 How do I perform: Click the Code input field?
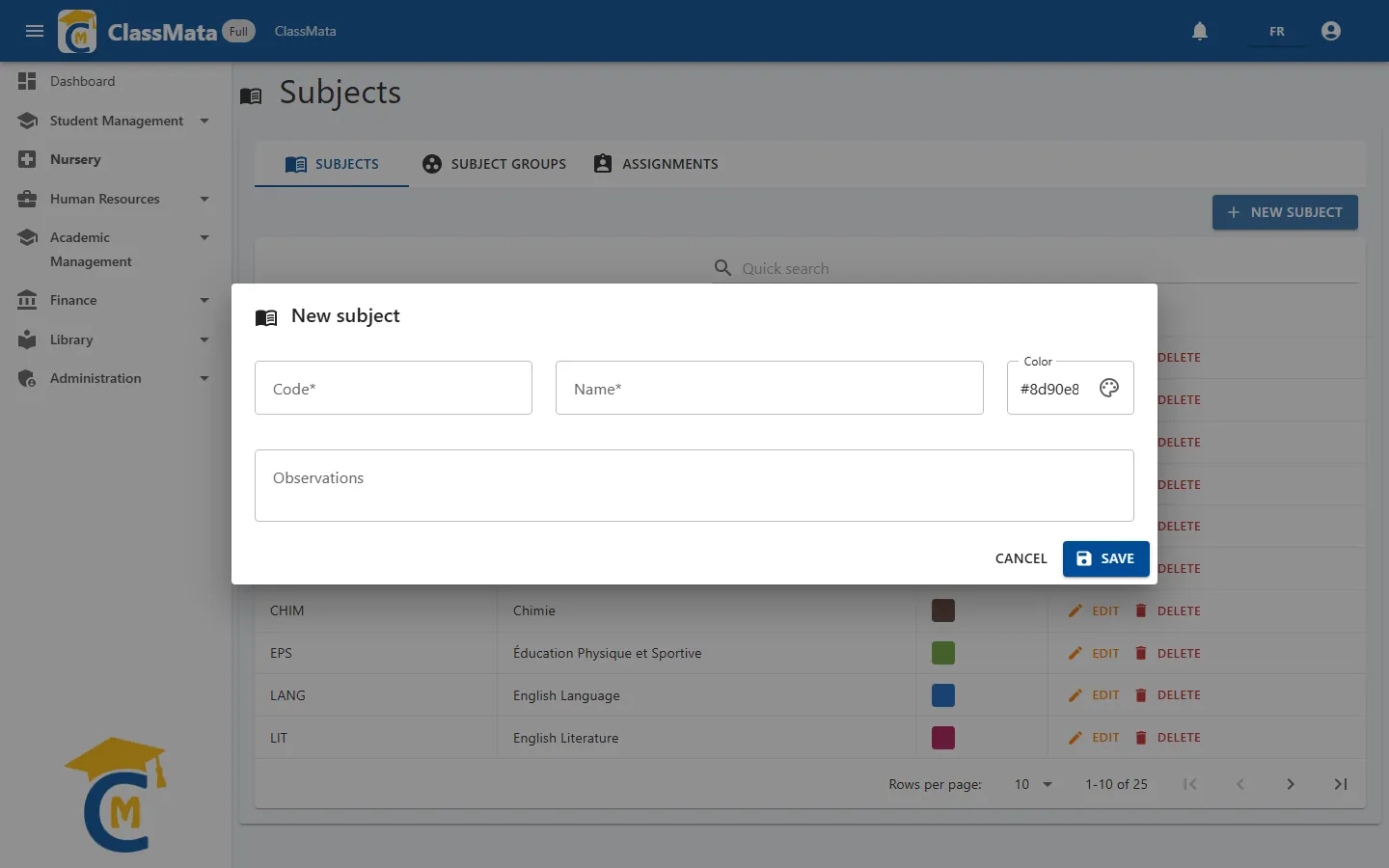pyautogui.click(x=394, y=388)
